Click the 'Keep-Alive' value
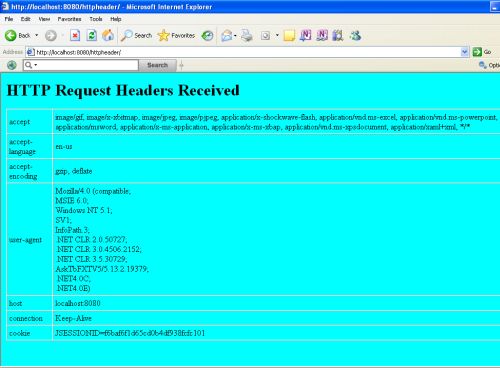Image resolution: width=500 pixels, height=368 pixels. tap(73, 318)
